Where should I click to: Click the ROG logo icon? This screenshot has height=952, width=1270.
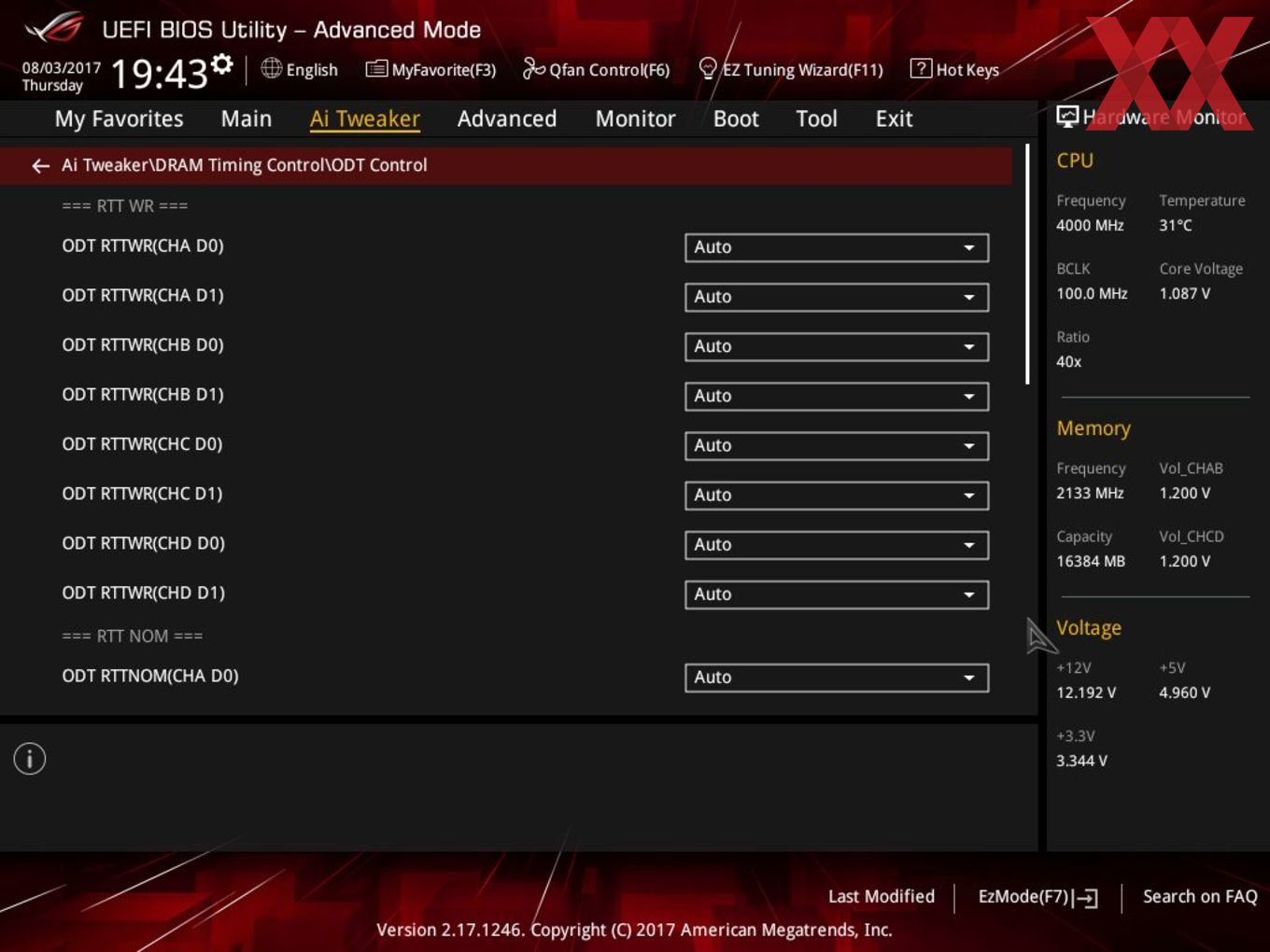pyautogui.click(x=54, y=28)
